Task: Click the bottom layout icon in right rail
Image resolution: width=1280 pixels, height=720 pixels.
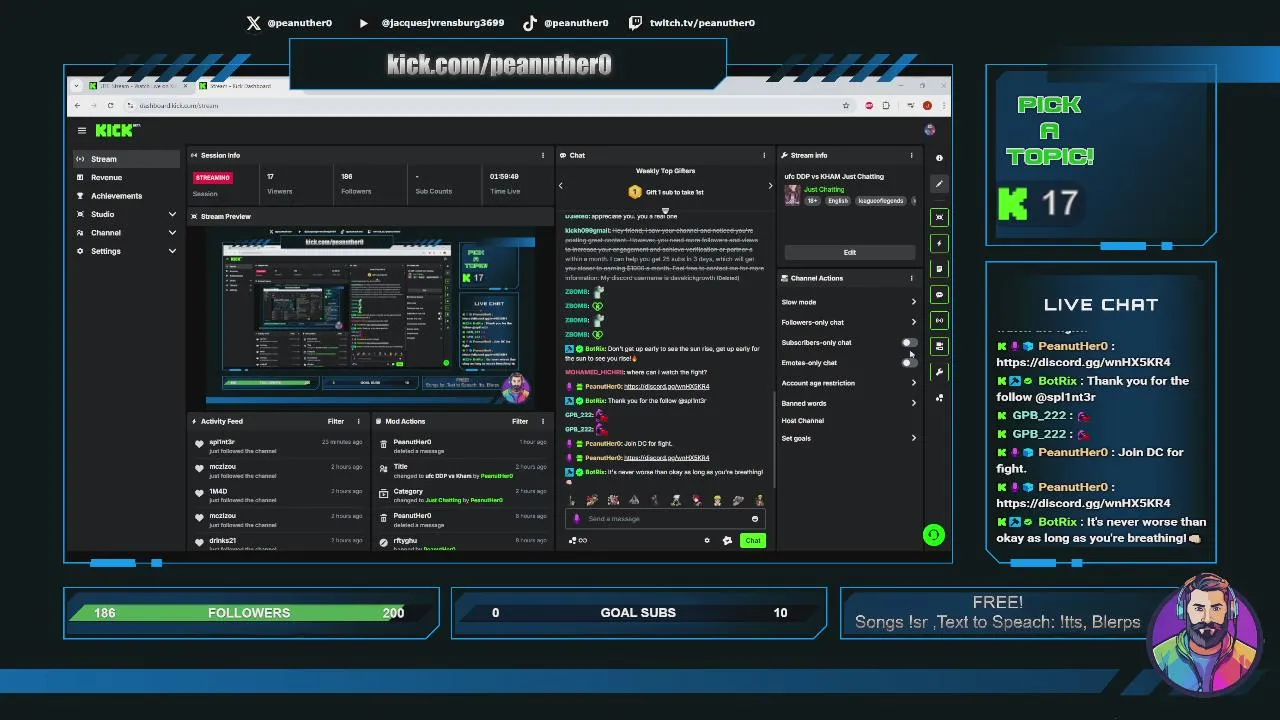Action: pos(939,398)
